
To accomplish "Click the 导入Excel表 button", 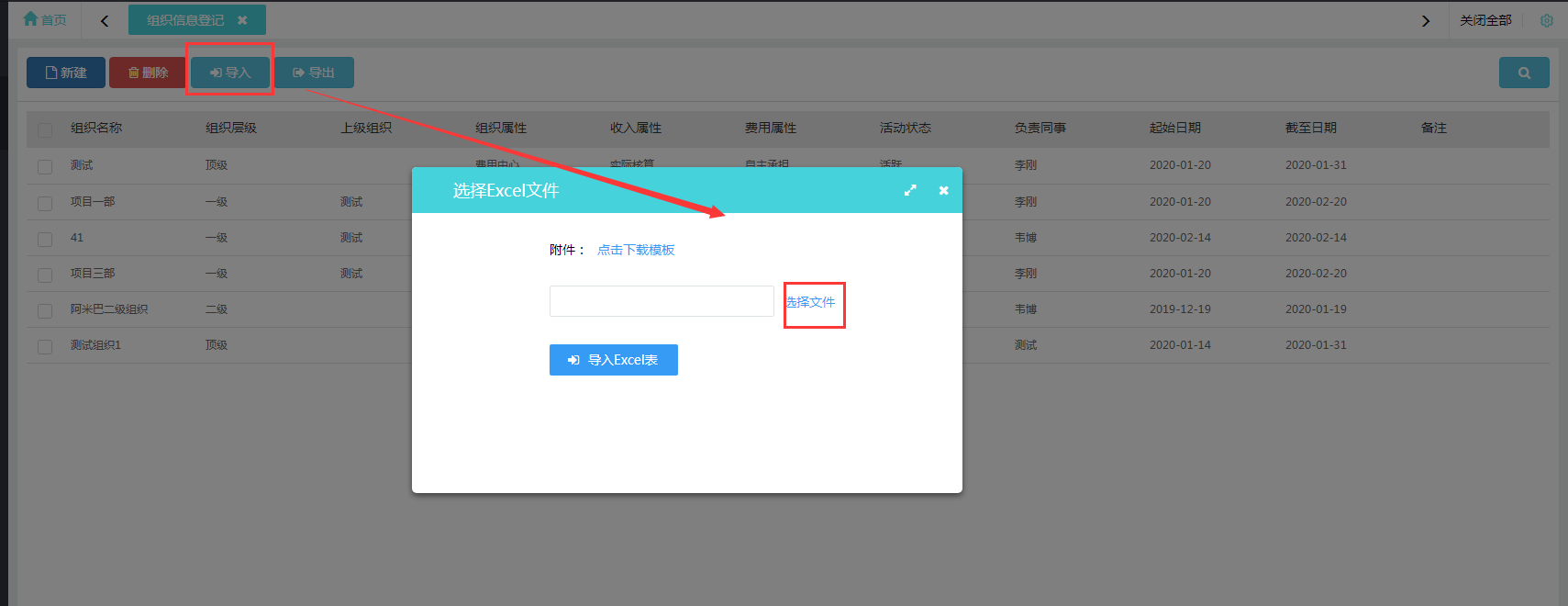I will (613, 360).
